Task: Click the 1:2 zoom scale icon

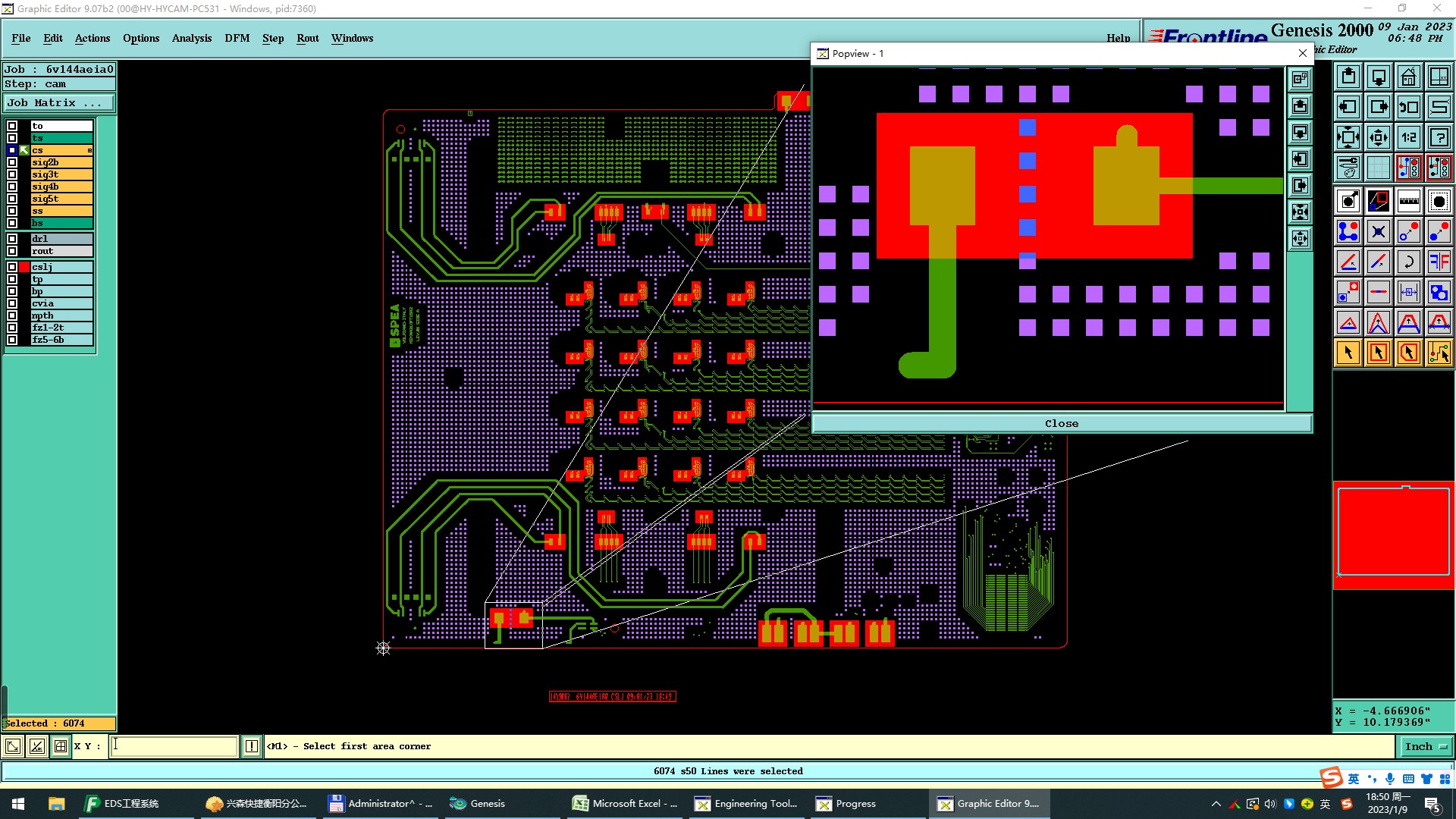Action: [1408, 137]
